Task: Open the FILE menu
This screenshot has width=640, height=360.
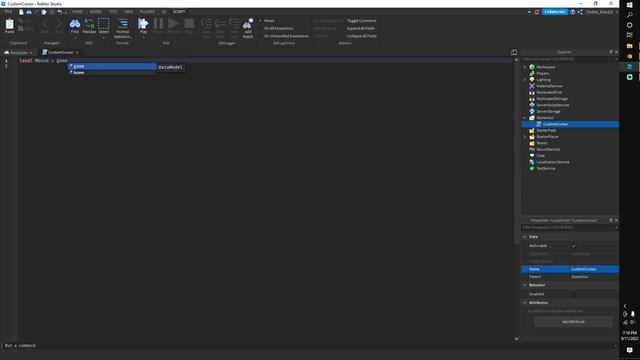Action: pos(8,12)
